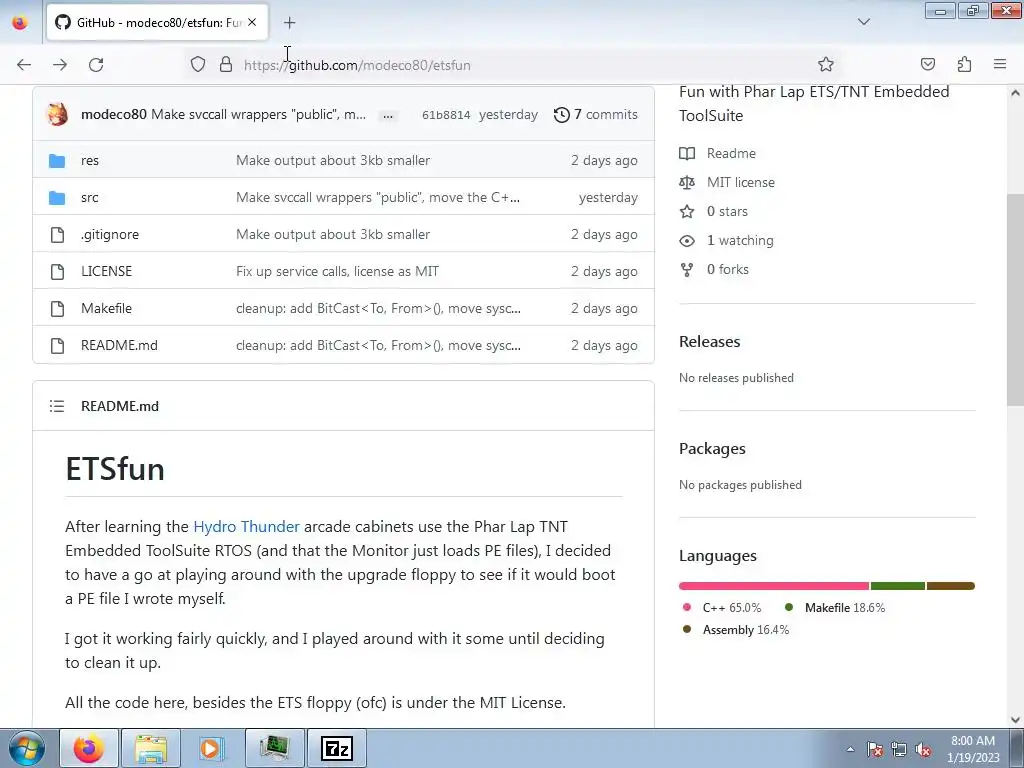Open src commit 'Make svccall wrappers public'
The image size is (1024, 768).
click(x=378, y=198)
